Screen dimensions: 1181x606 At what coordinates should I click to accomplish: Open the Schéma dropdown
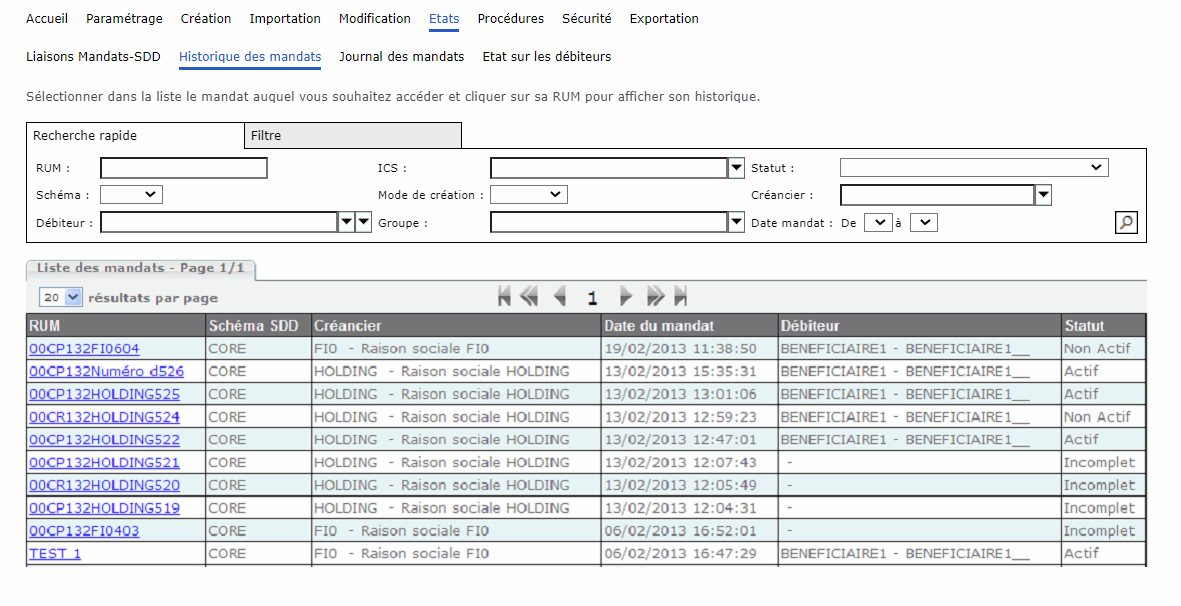(131, 195)
